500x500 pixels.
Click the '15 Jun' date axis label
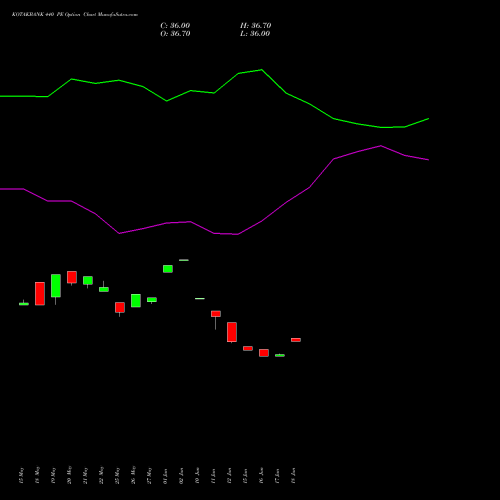coord(245,476)
